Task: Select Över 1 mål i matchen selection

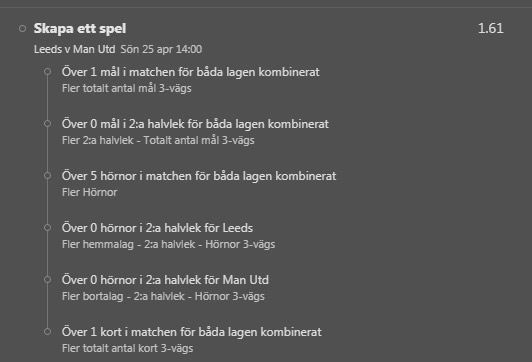Action: pyautogui.click(x=191, y=72)
